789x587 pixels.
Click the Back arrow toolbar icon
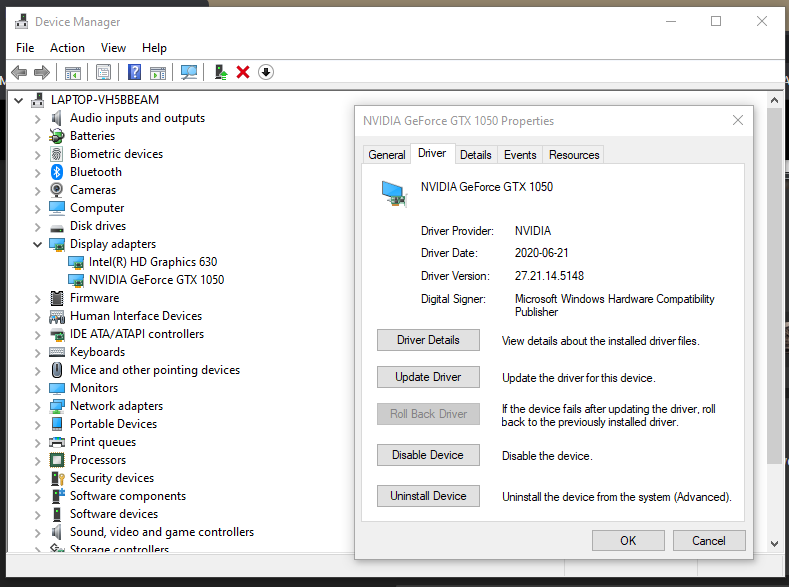tap(19, 72)
